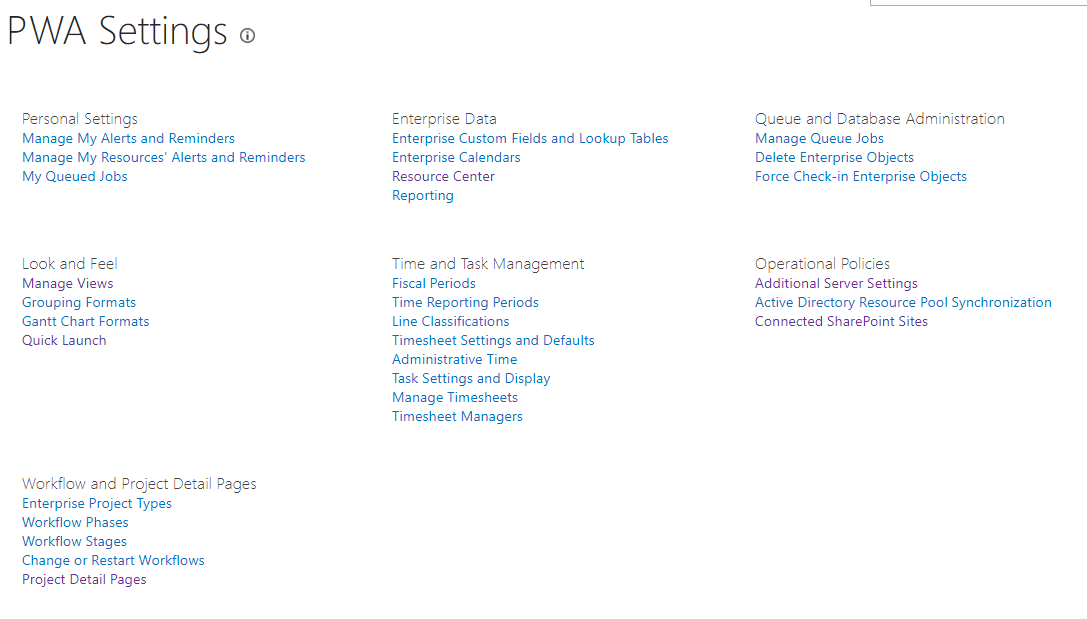Open Change or Restart Workflows

pyautogui.click(x=114, y=561)
